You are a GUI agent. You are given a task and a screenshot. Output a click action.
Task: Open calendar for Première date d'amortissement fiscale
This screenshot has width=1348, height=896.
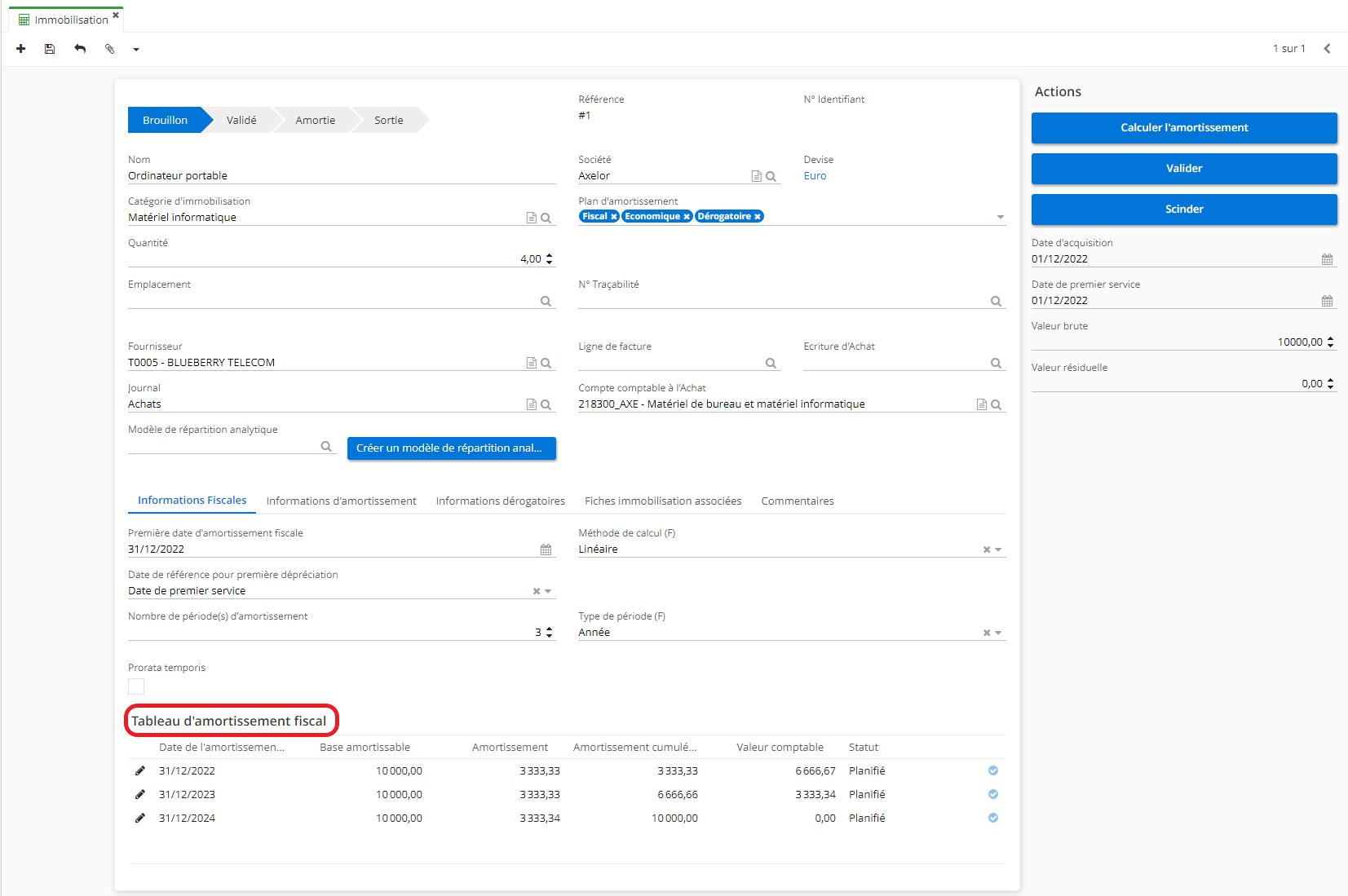(546, 550)
